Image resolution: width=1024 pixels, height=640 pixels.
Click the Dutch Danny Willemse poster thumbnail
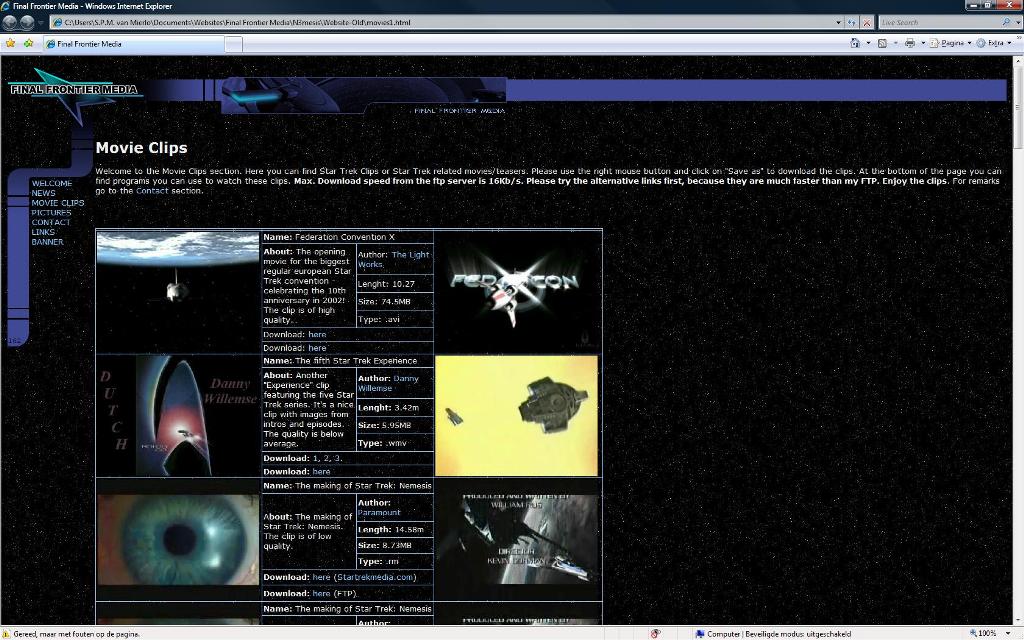point(178,415)
